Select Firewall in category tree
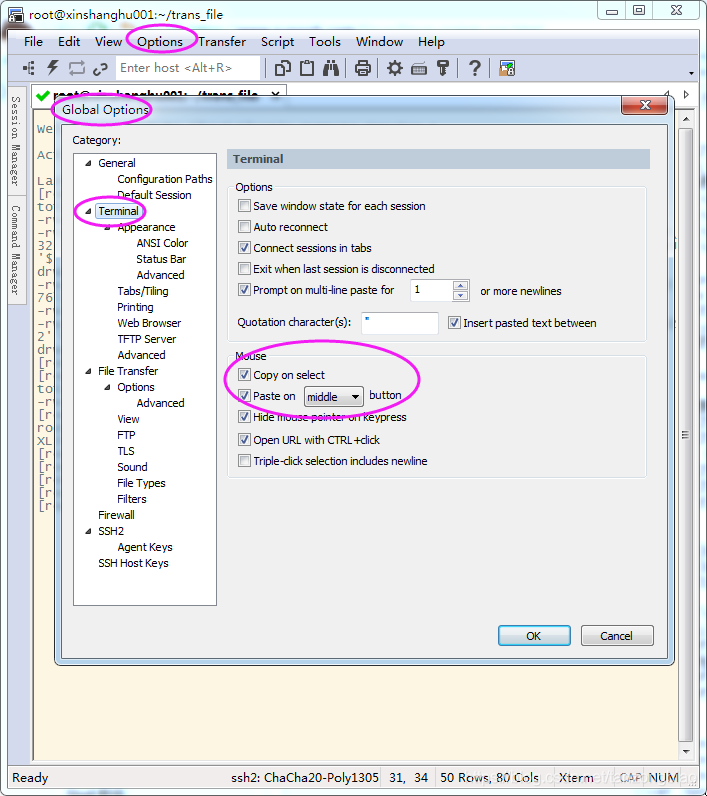707x796 pixels. [116, 515]
